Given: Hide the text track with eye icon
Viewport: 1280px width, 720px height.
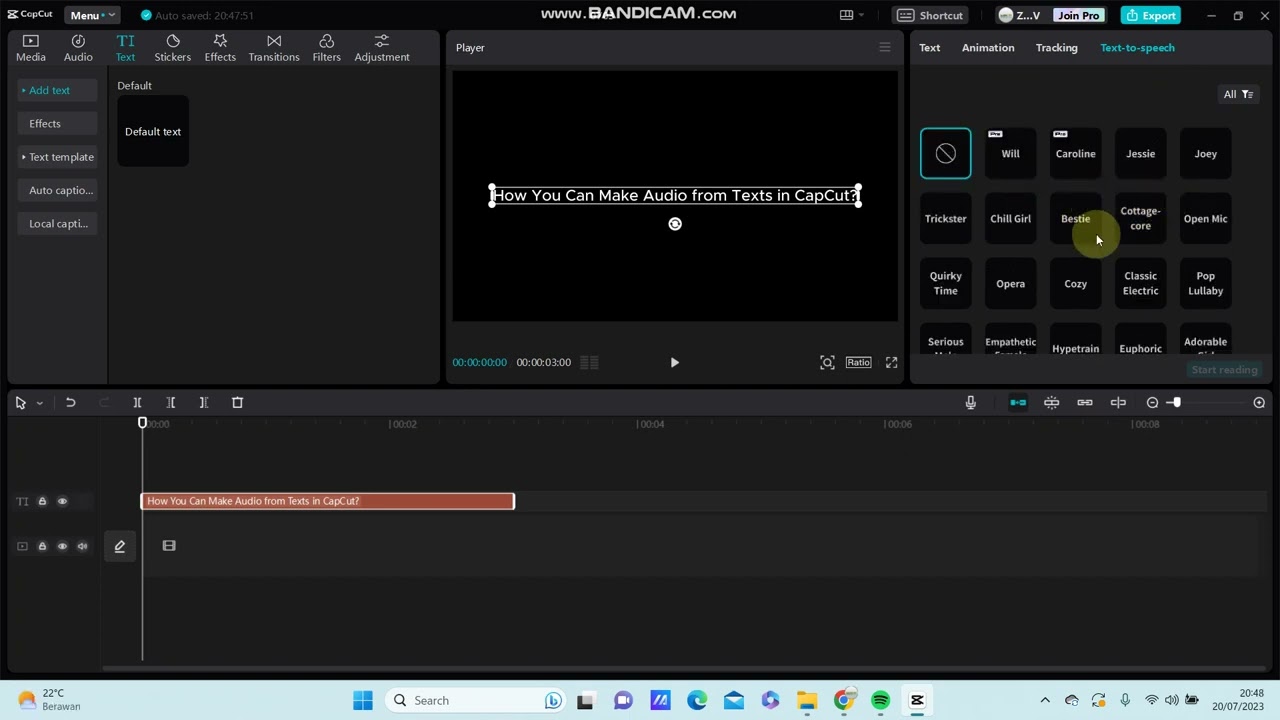Looking at the screenshot, I should tap(62, 501).
